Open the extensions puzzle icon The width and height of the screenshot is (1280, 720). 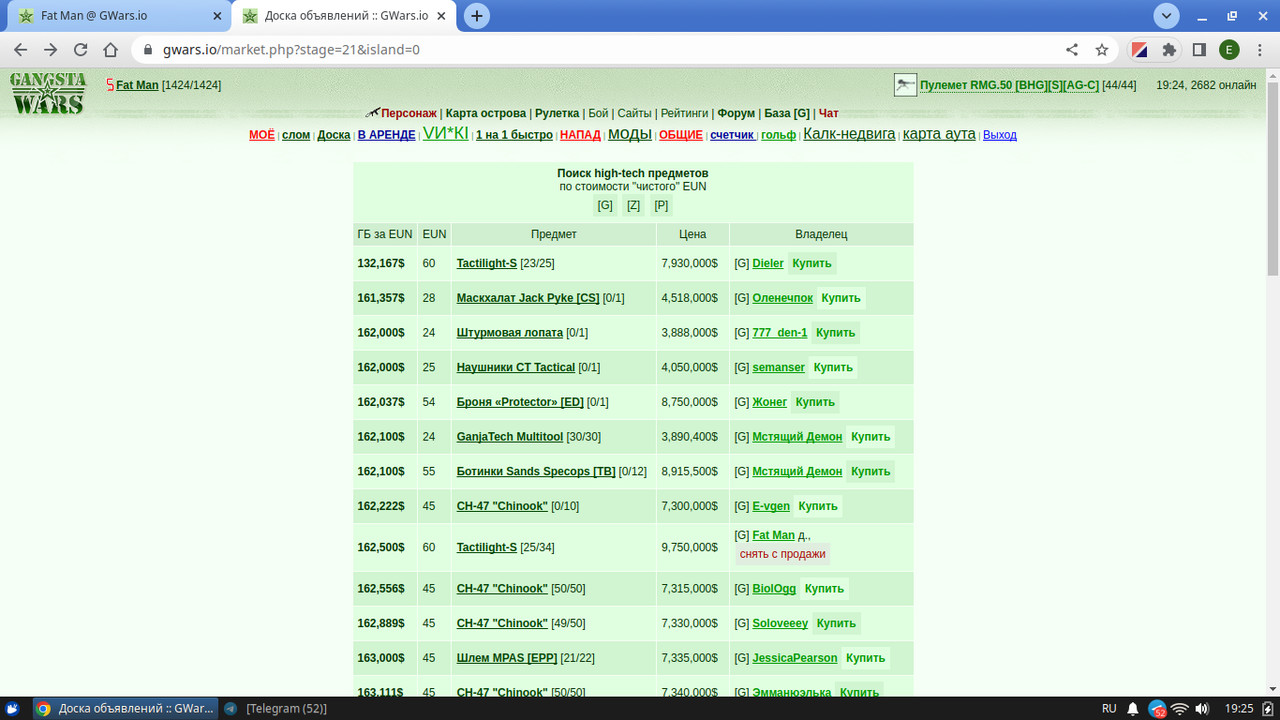coord(1169,49)
